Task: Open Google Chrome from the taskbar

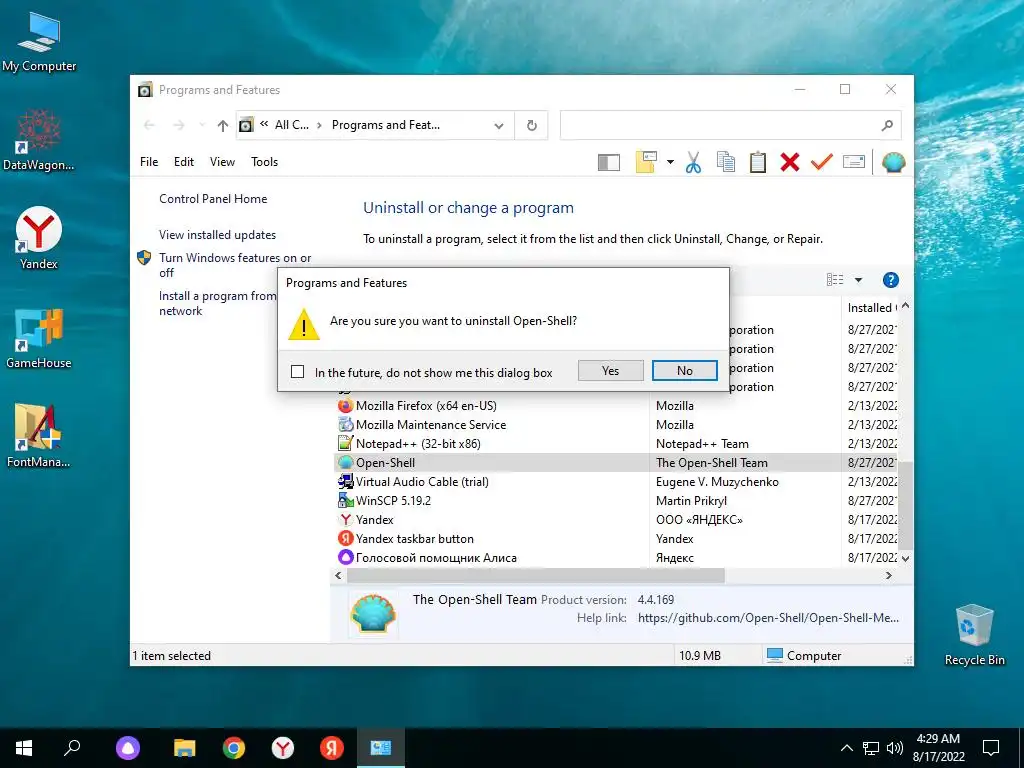Action: click(x=234, y=748)
